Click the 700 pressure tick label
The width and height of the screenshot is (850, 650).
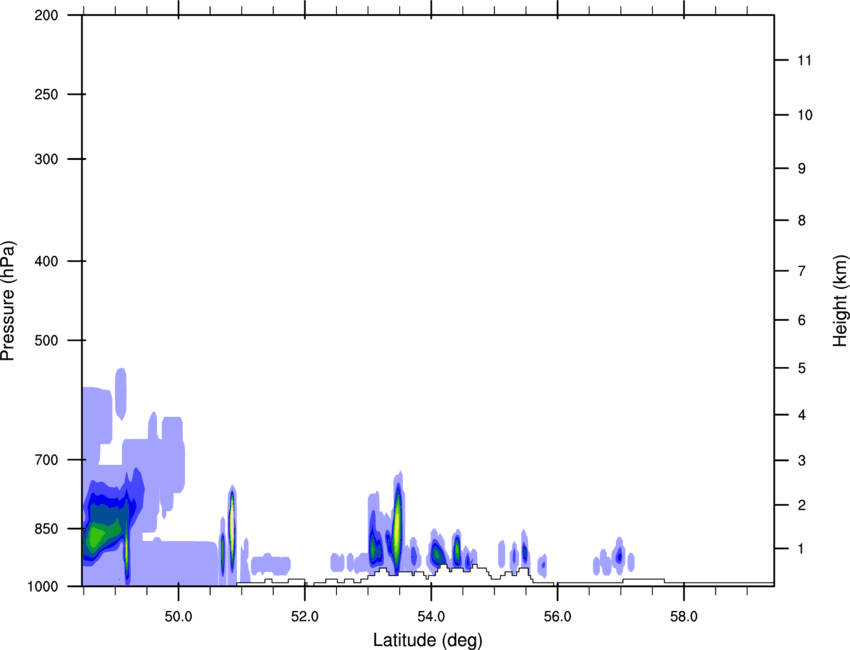pos(46,460)
